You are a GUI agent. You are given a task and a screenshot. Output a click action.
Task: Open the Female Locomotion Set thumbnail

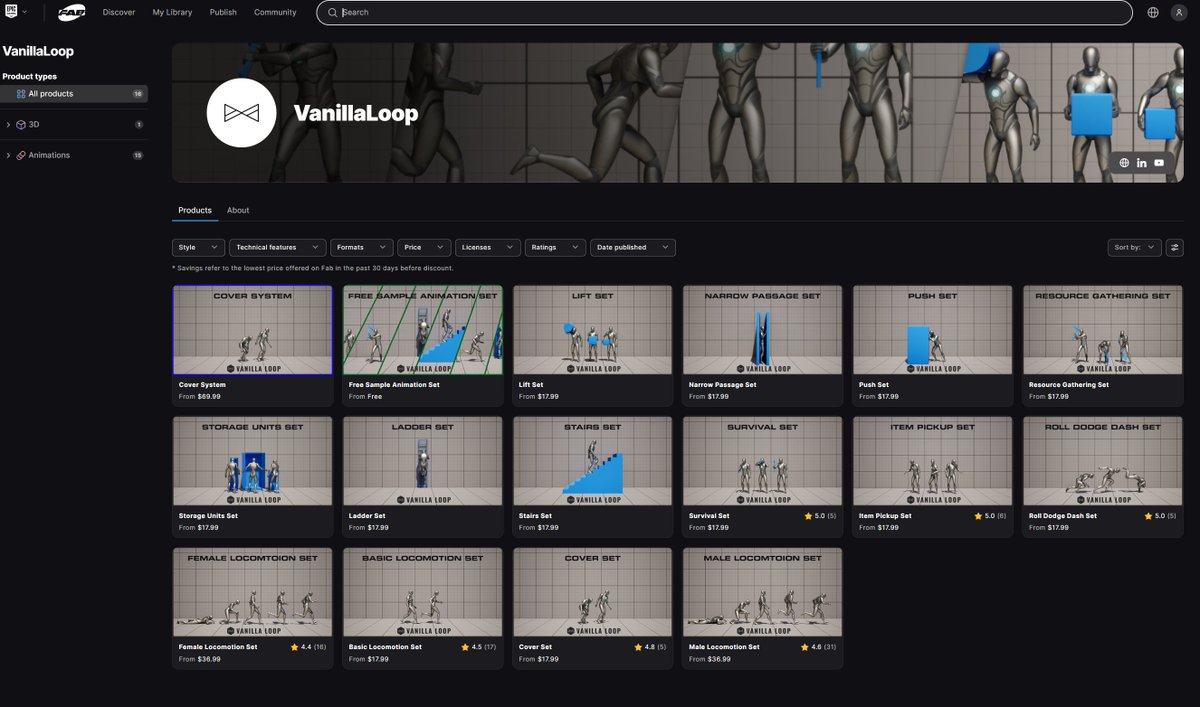(252, 592)
